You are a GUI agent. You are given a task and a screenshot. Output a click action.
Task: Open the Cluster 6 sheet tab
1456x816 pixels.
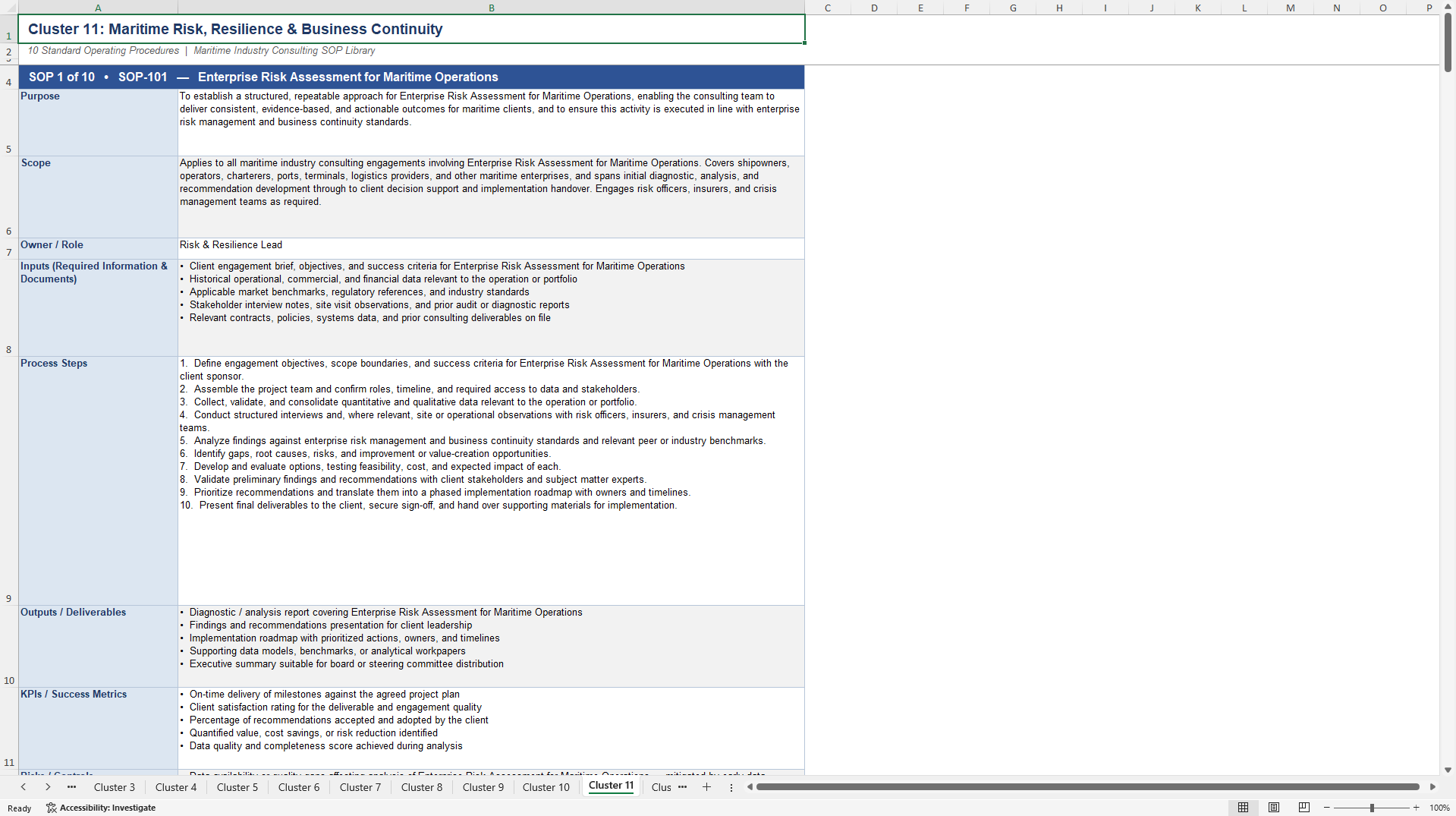tap(299, 787)
